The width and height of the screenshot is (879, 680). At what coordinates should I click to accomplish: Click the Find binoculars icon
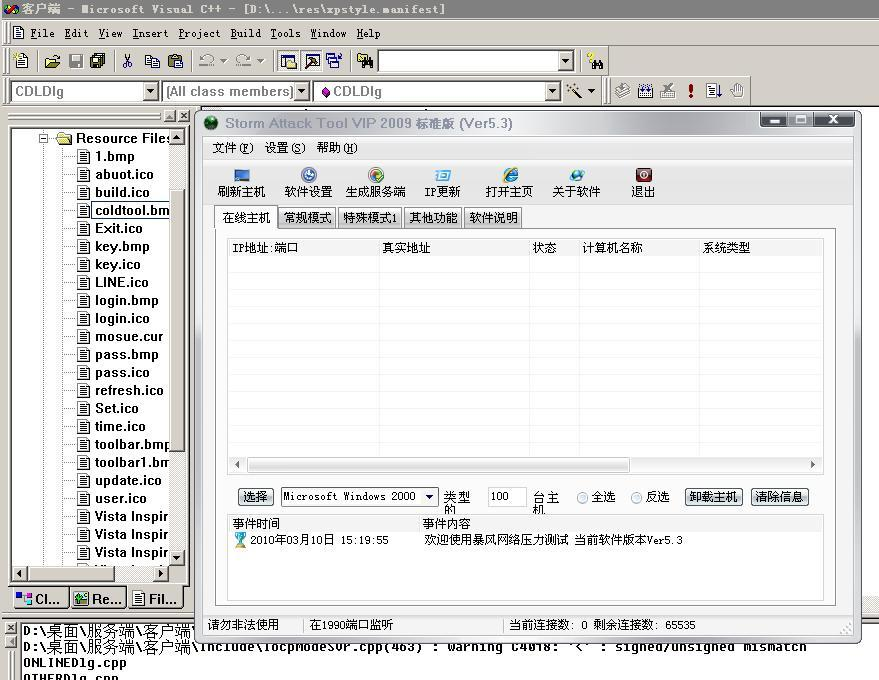pyautogui.click(x=595, y=61)
